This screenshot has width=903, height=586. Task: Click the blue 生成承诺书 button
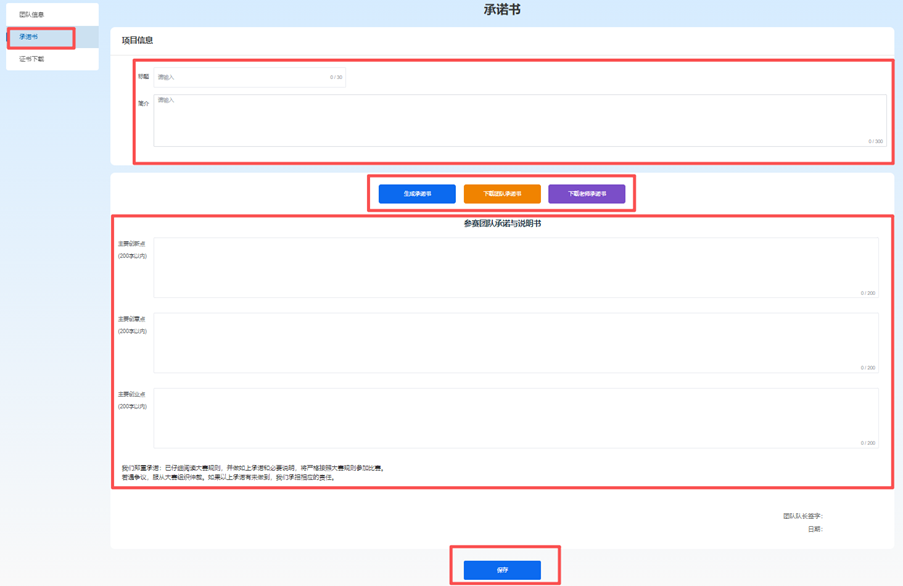pos(417,194)
